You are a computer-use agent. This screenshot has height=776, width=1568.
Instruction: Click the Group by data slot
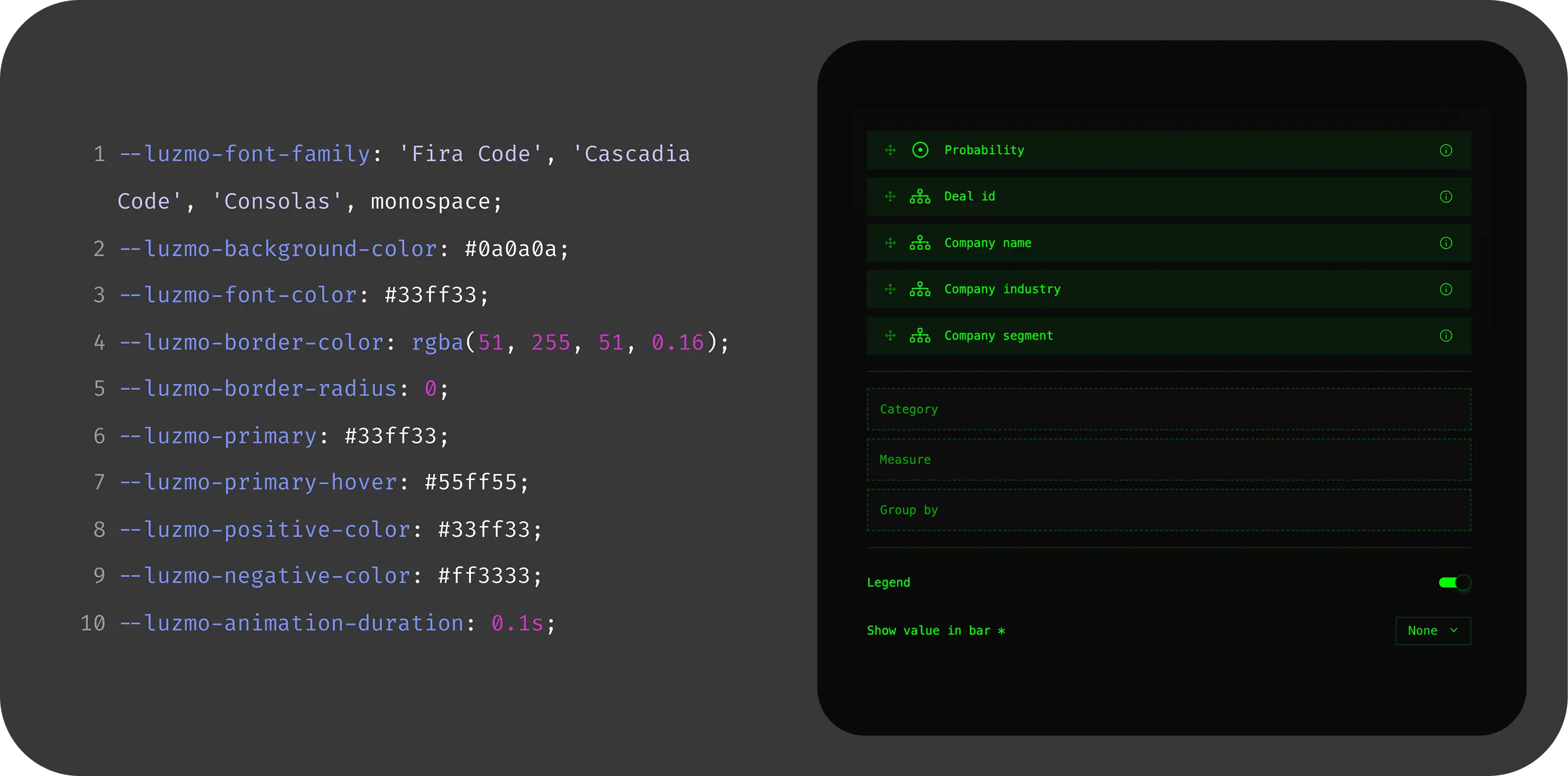1169,510
